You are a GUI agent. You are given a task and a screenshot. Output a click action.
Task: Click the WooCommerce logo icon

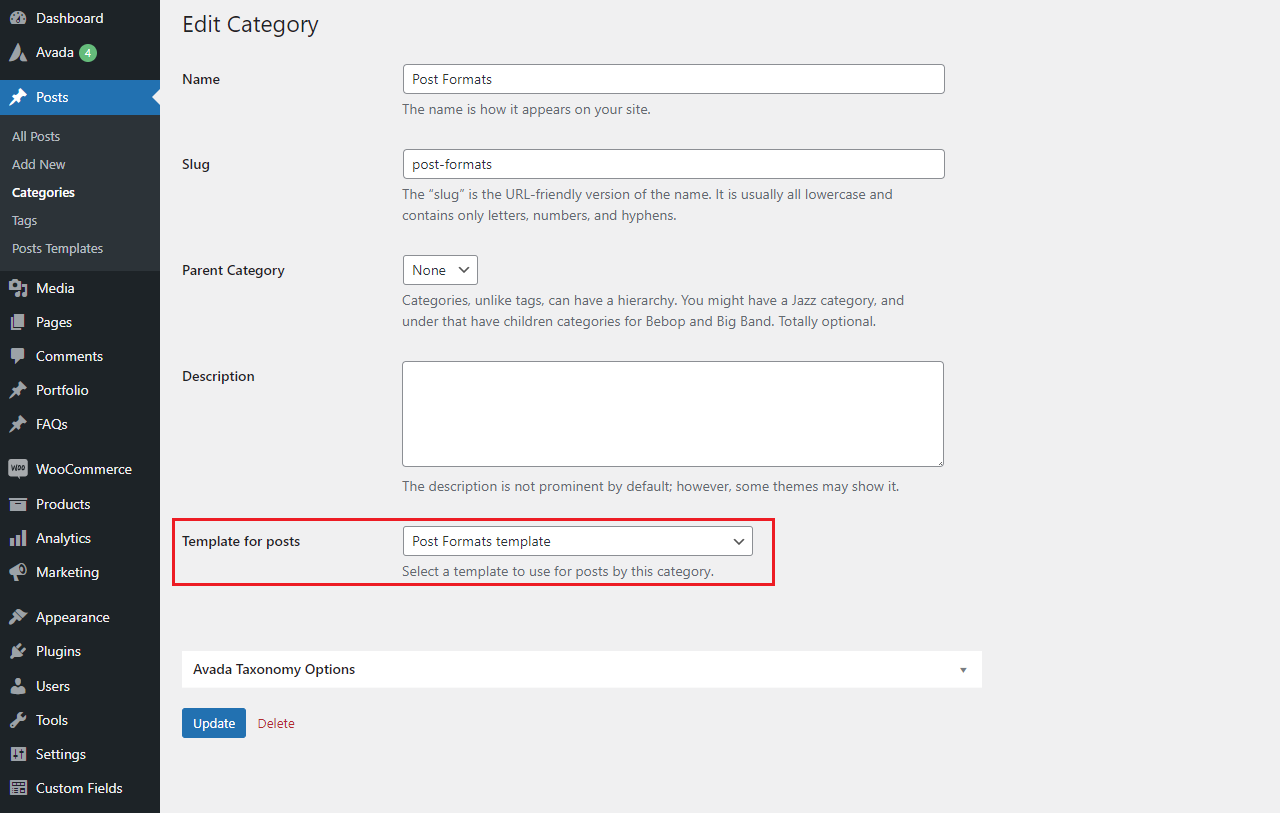click(18, 469)
